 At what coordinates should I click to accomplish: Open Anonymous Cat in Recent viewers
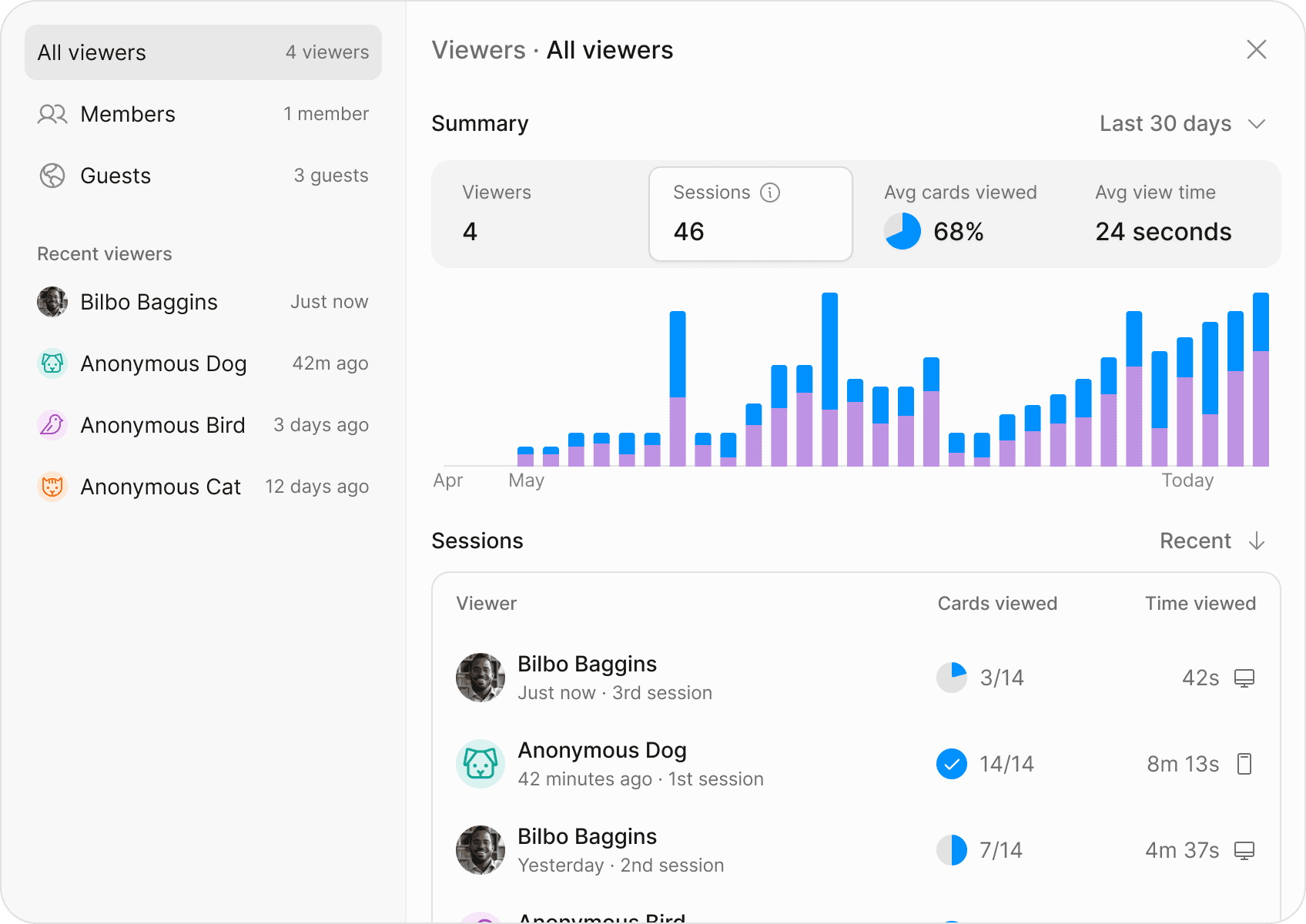tap(203, 487)
